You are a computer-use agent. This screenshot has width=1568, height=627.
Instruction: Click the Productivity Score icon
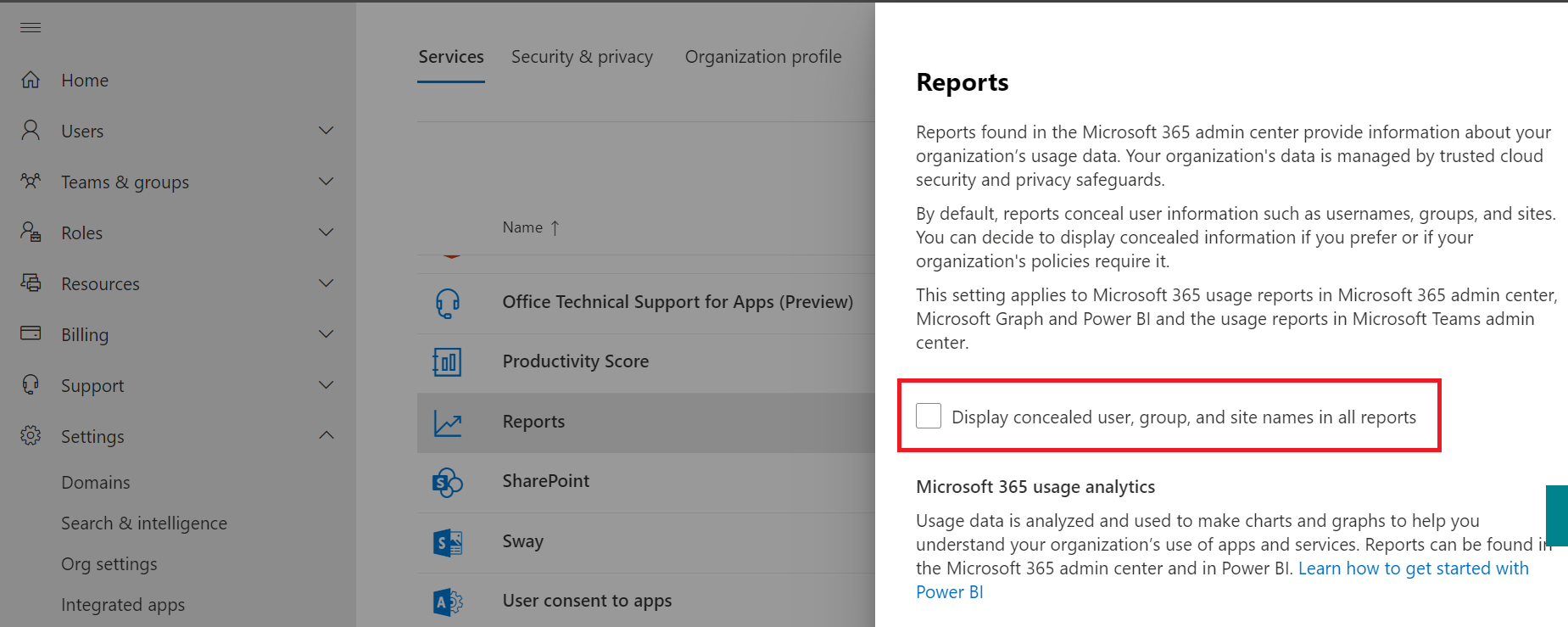[448, 362]
